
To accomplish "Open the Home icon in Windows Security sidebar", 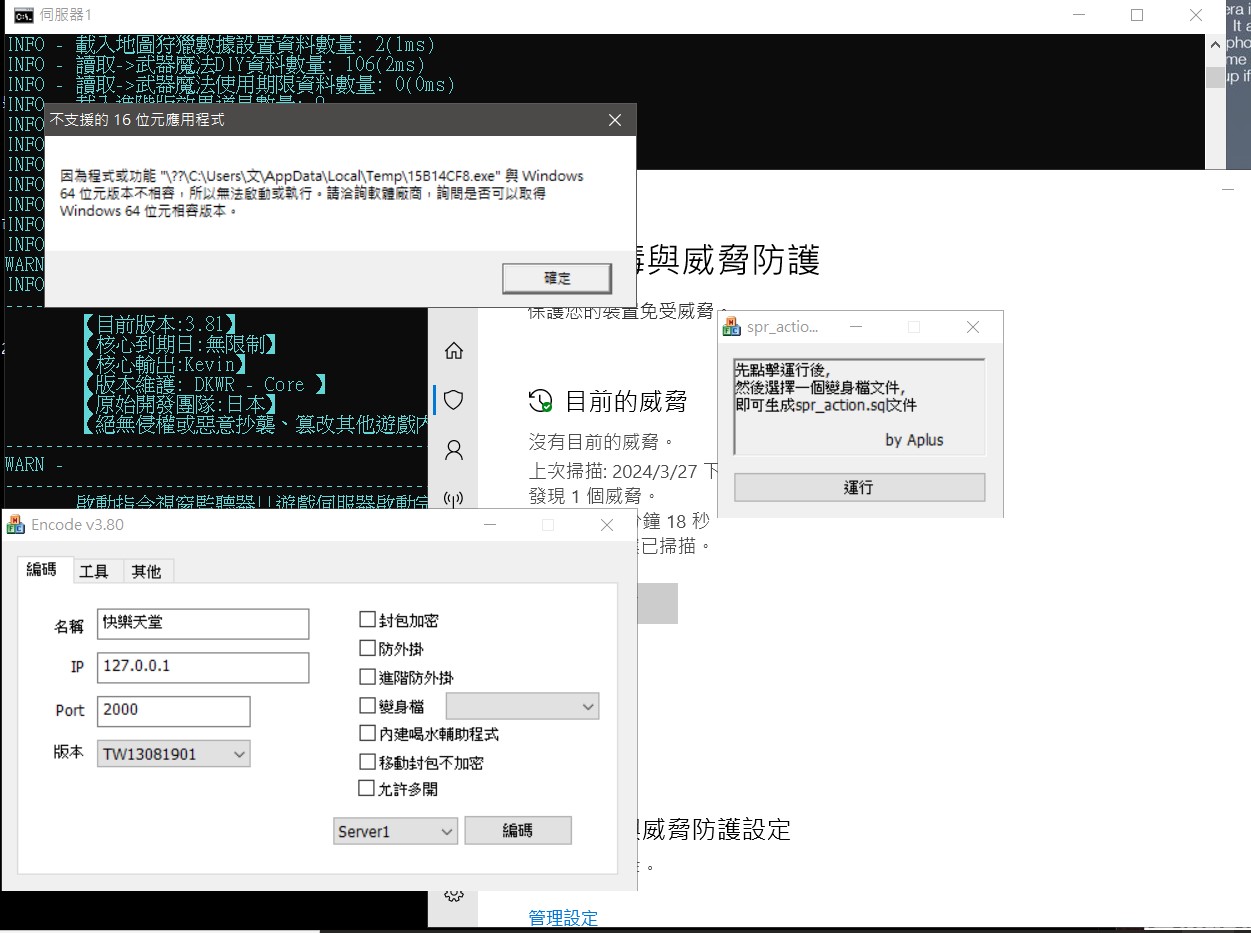I will (x=454, y=351).
